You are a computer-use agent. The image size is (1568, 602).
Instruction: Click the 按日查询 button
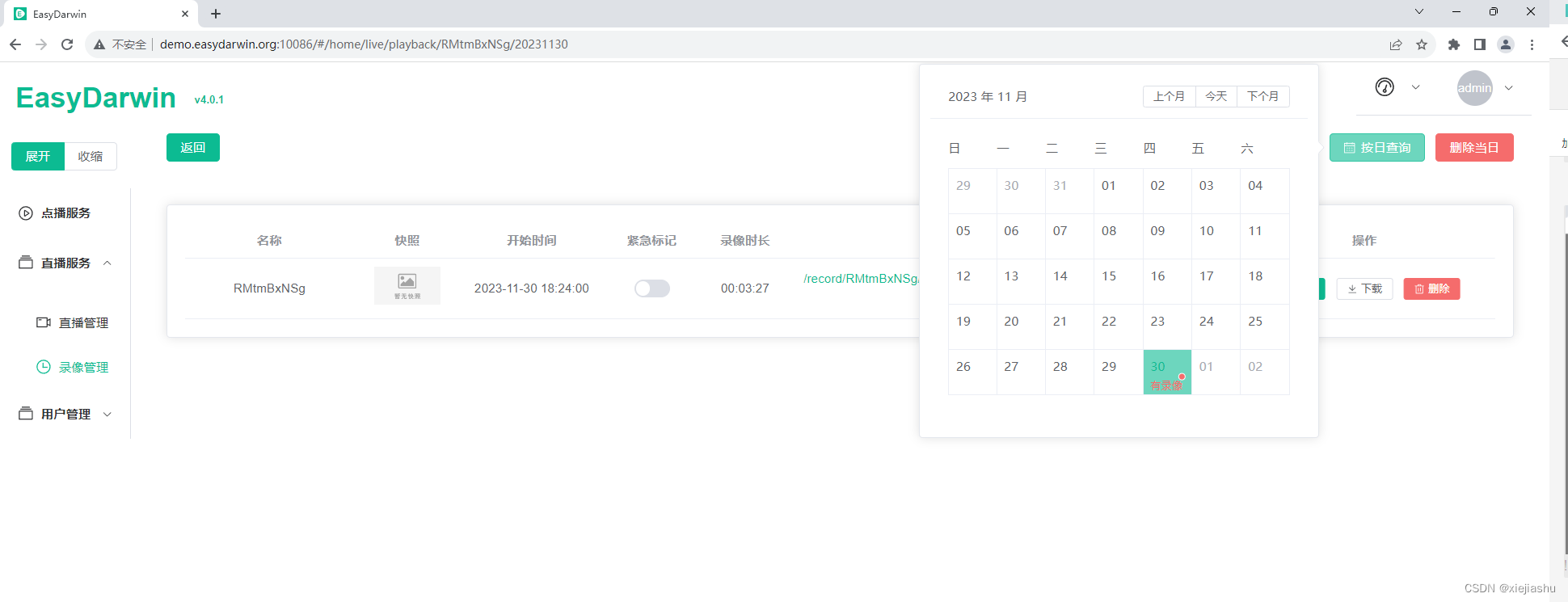tap(1377, 148)
